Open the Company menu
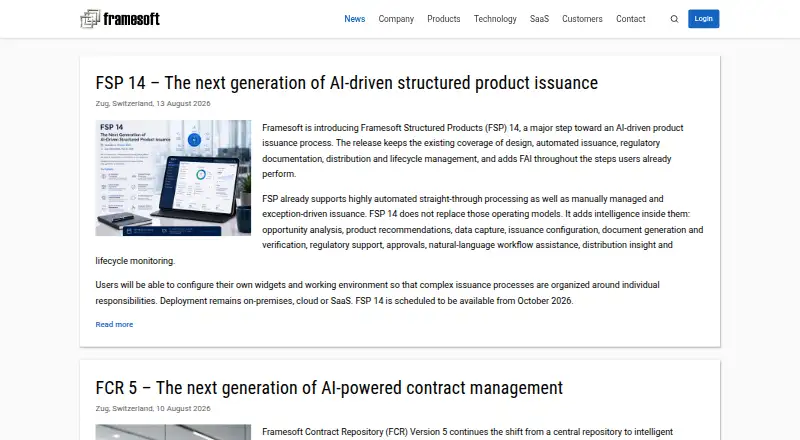The height and width of the screenshot is (440, 800). coord(396,19)
